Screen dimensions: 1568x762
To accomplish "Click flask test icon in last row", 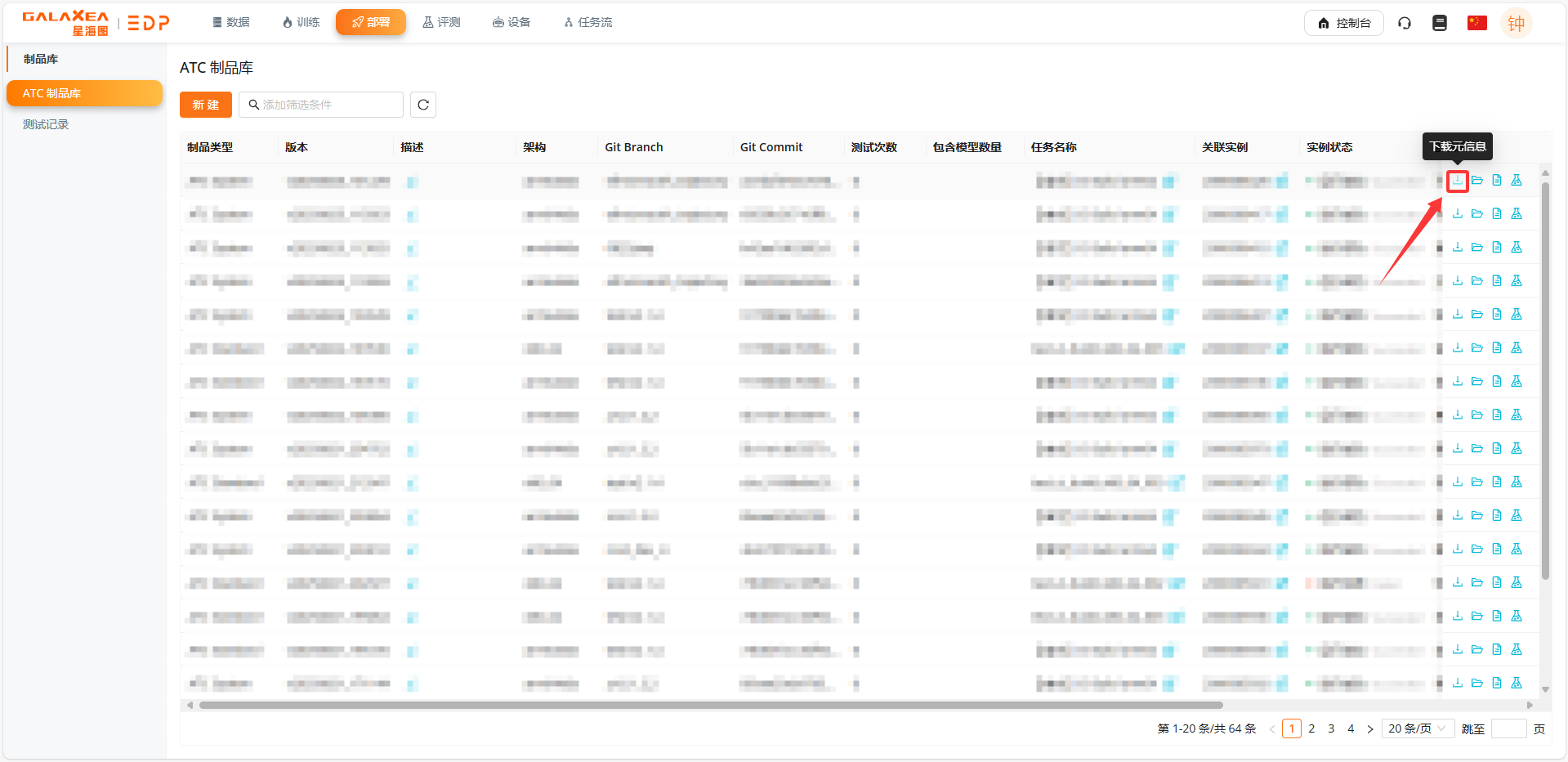I will coord(1516,683).
